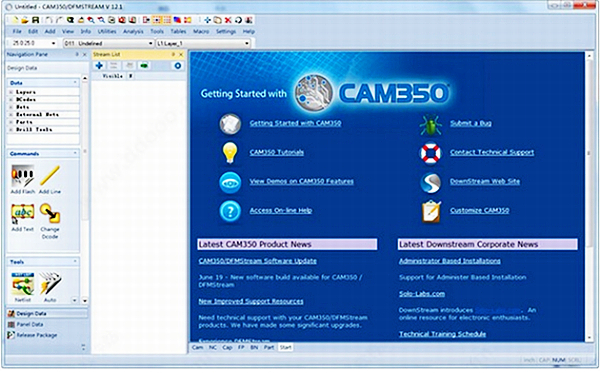This screenshot has width=600, height=373.
Task: Switch to the NC tab
Action: pyautogui.click(x=212, y=347)
